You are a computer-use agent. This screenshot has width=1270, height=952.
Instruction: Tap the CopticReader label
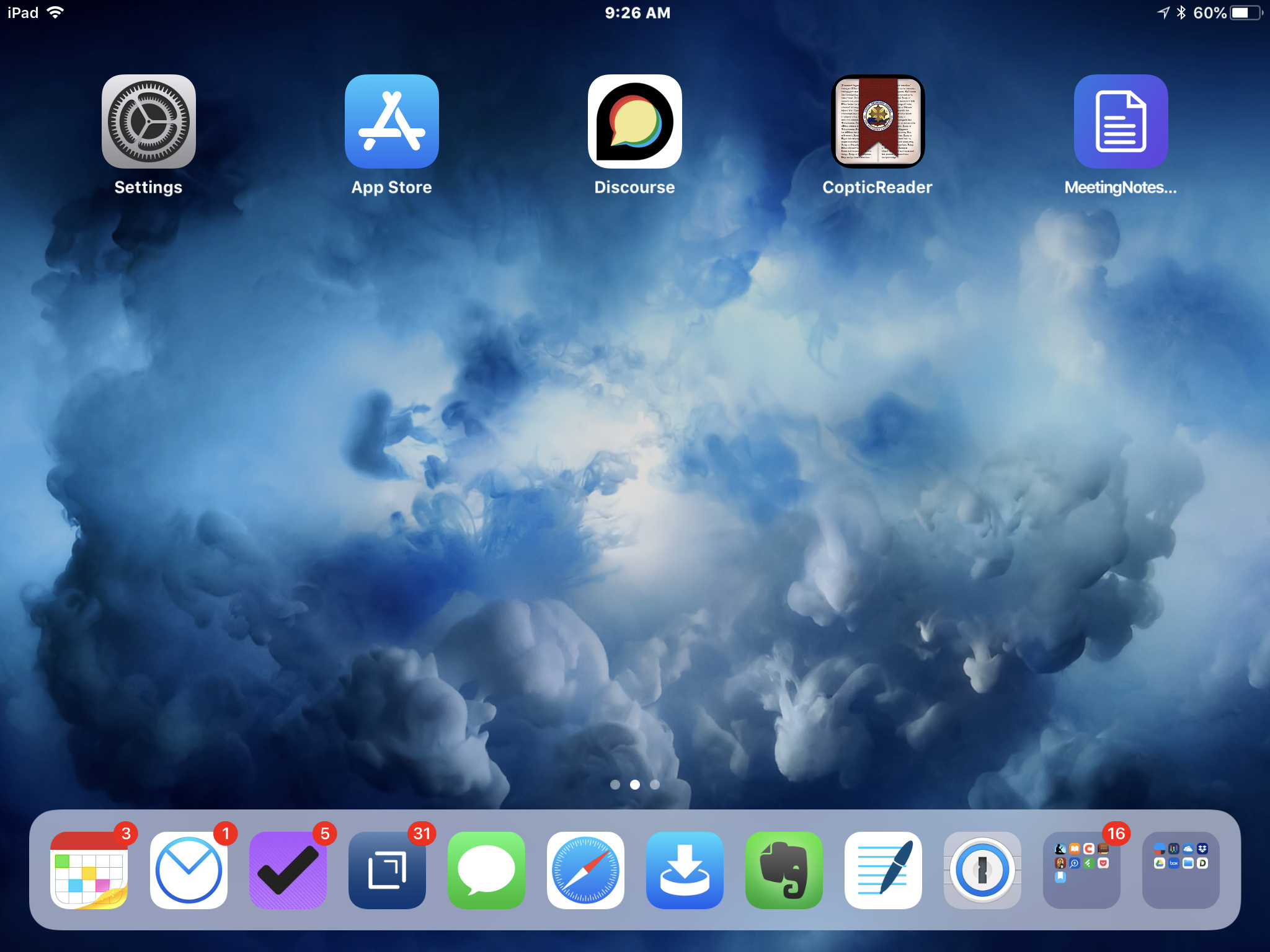[x=877, y=187]
